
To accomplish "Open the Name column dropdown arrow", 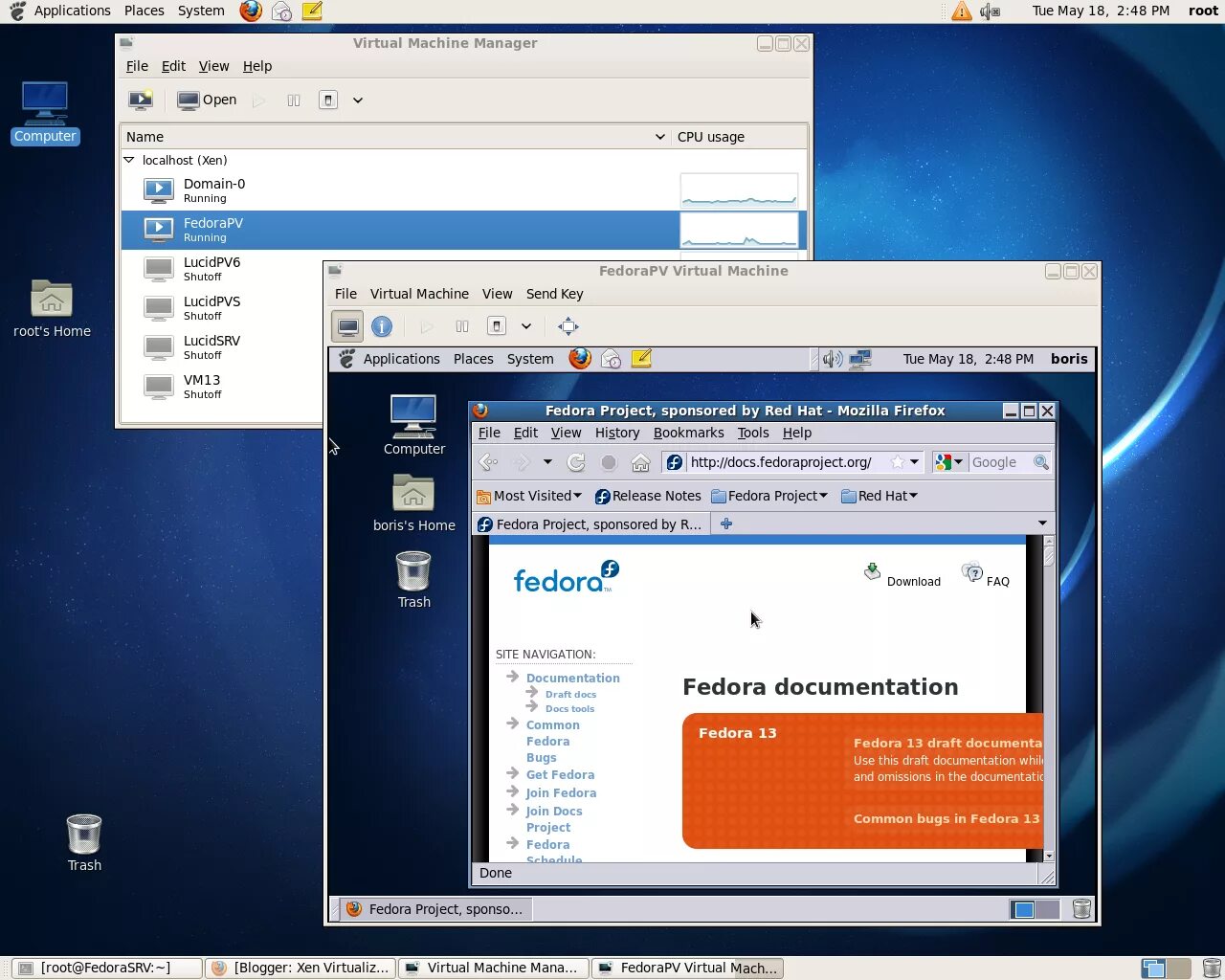I will [x=660, y=137].
